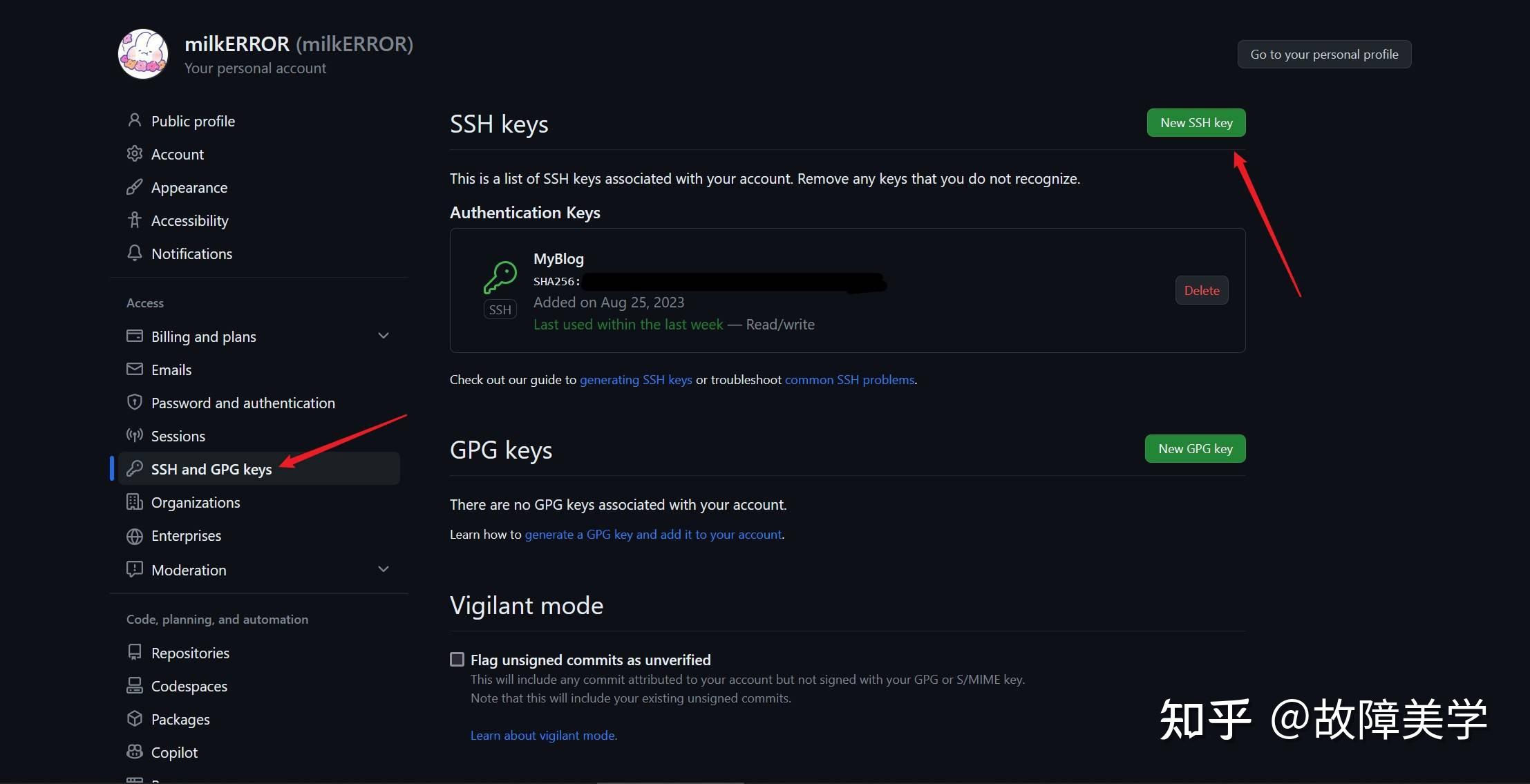Expand the Moderation section
The width and height of the screenshot is (1530, 784).
[384, 569]
